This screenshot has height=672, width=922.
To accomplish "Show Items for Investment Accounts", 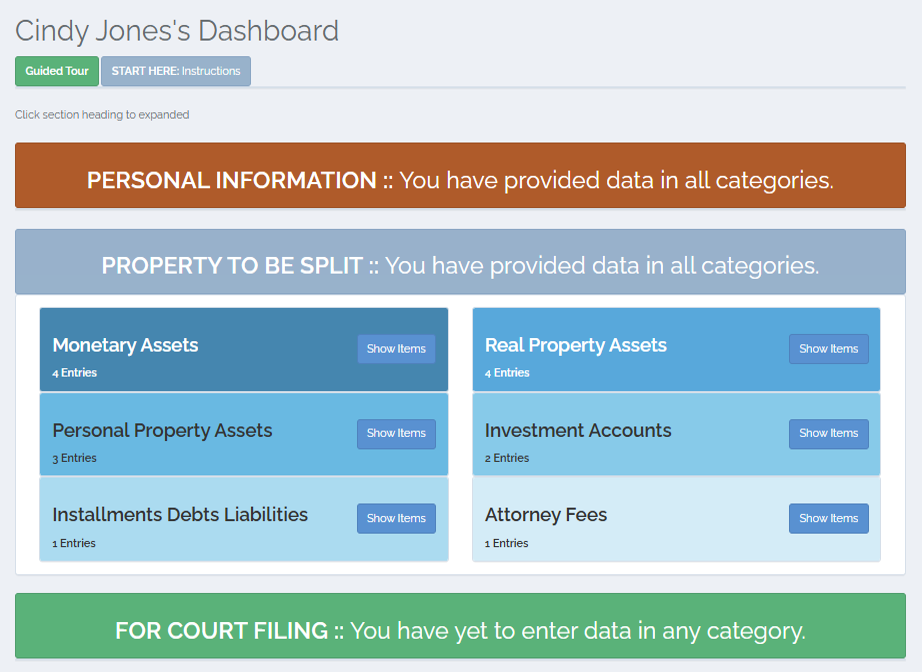I will 828,433.
